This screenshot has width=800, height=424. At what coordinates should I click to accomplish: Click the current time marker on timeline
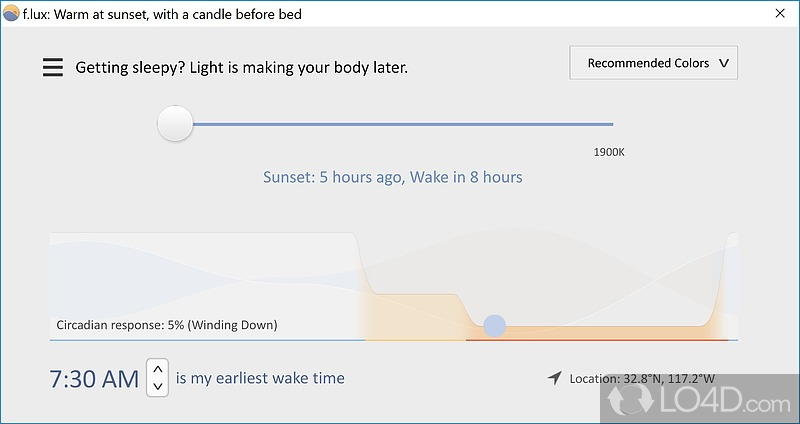494,325
